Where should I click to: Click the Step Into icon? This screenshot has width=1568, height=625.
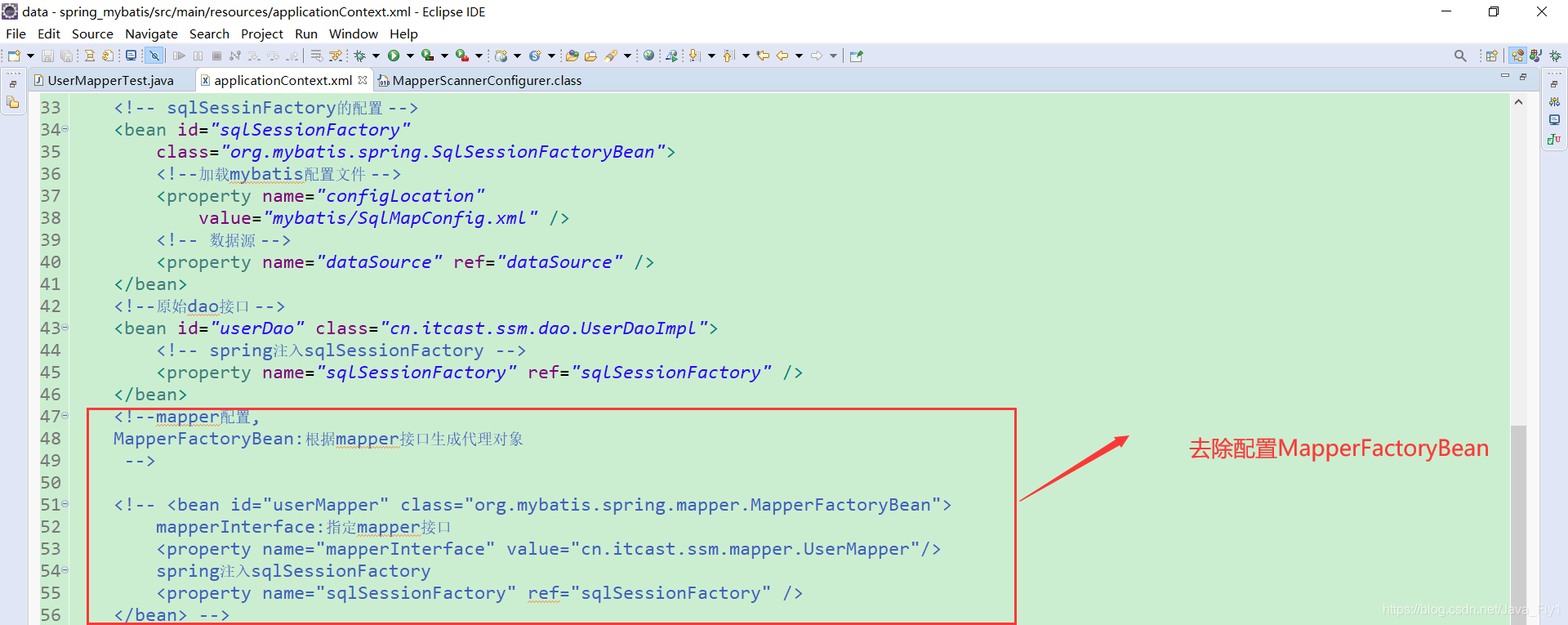click(254, 56)
